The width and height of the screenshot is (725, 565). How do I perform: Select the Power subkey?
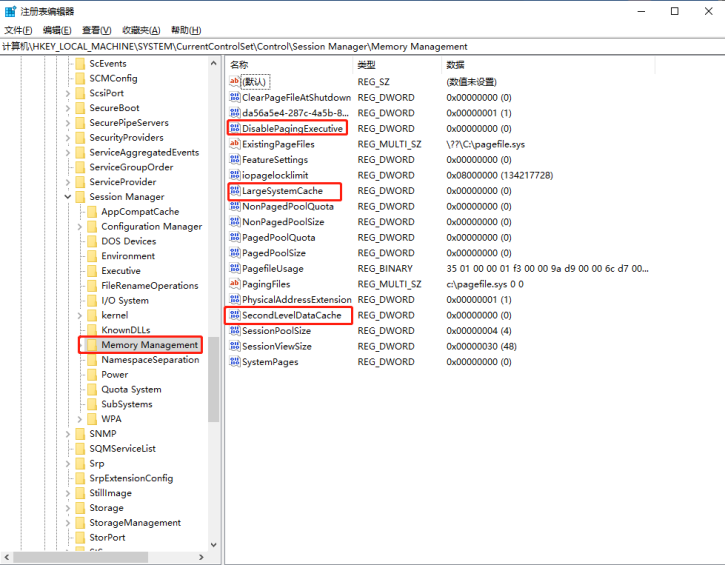(x=114, y=375)
